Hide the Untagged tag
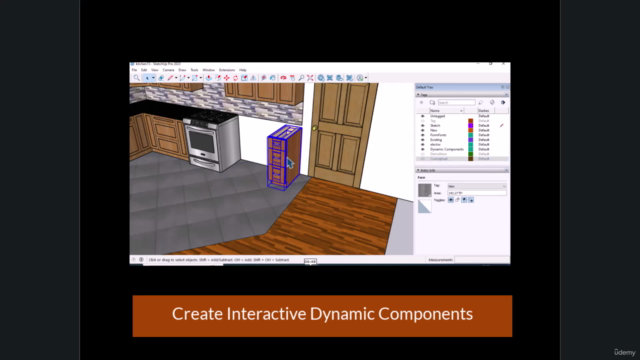This screenshot has width=640, height=360. pyautogui.click(x=422, y=116)
